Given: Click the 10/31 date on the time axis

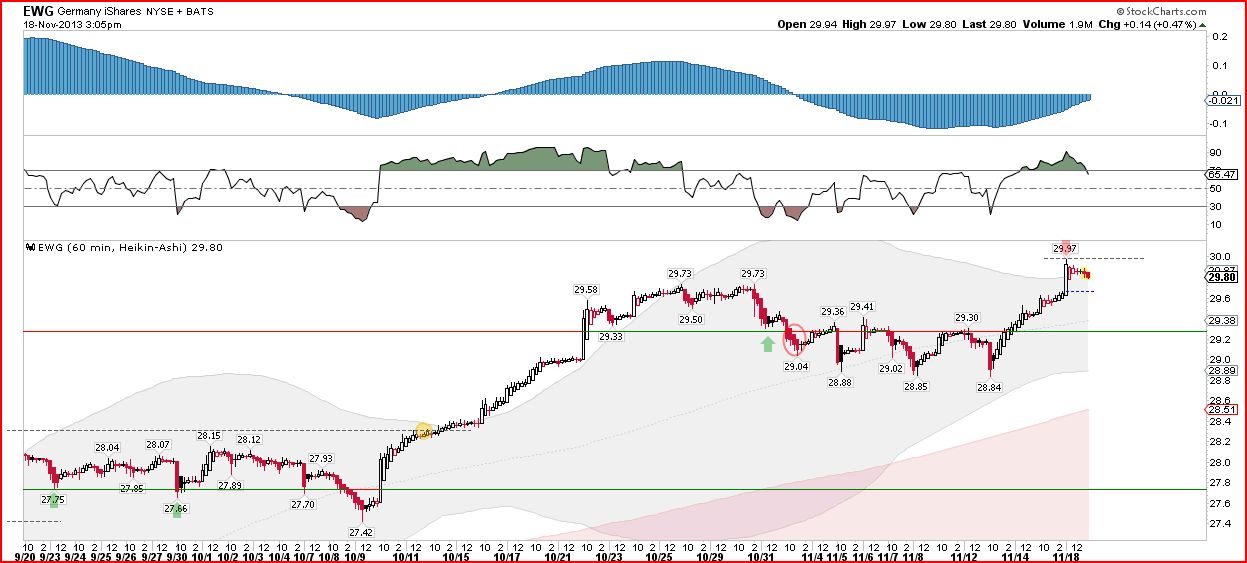Looking at the screenshot, I should [x=763, y=555].
